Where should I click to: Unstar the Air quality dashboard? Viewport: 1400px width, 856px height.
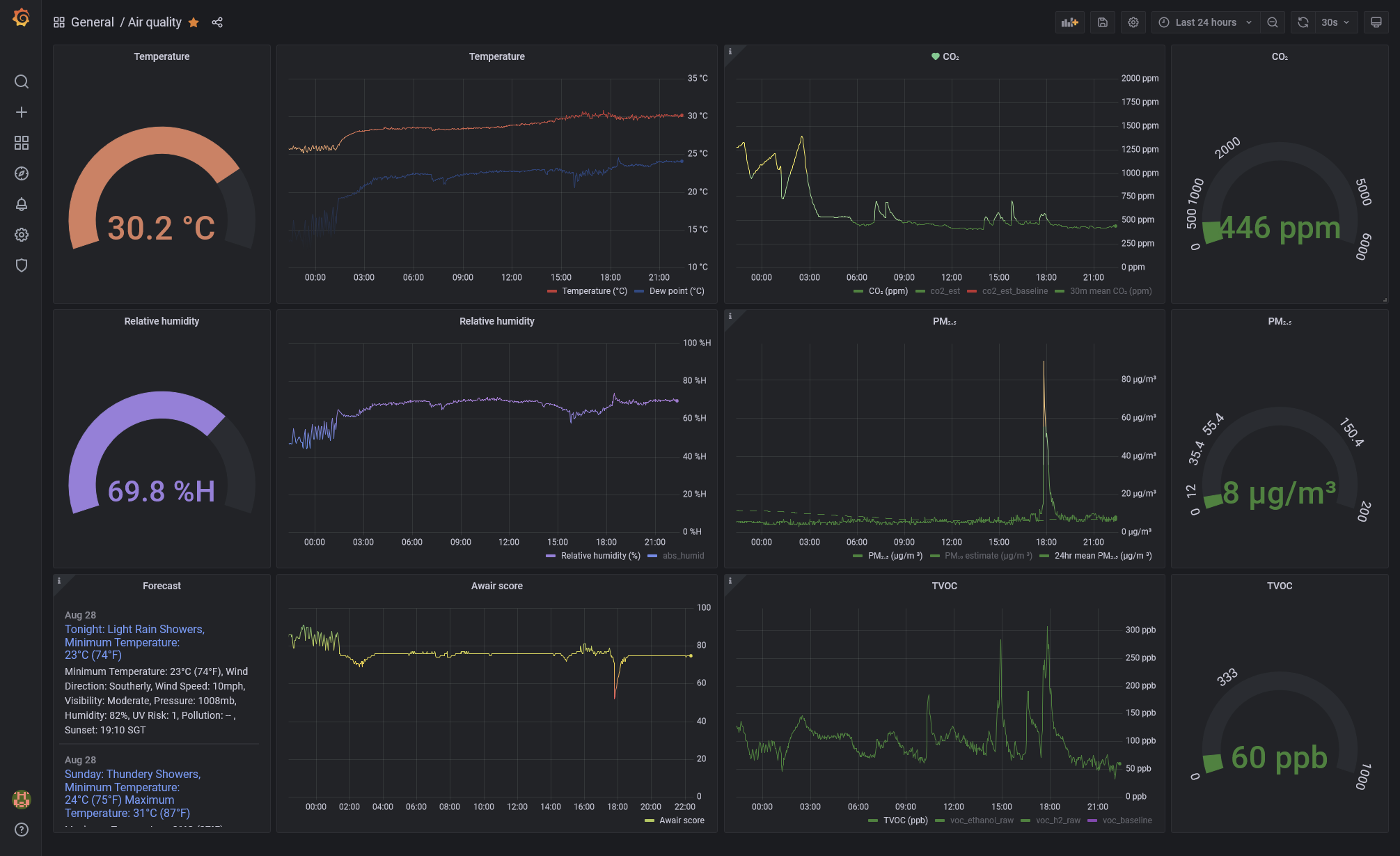point(194,22)
